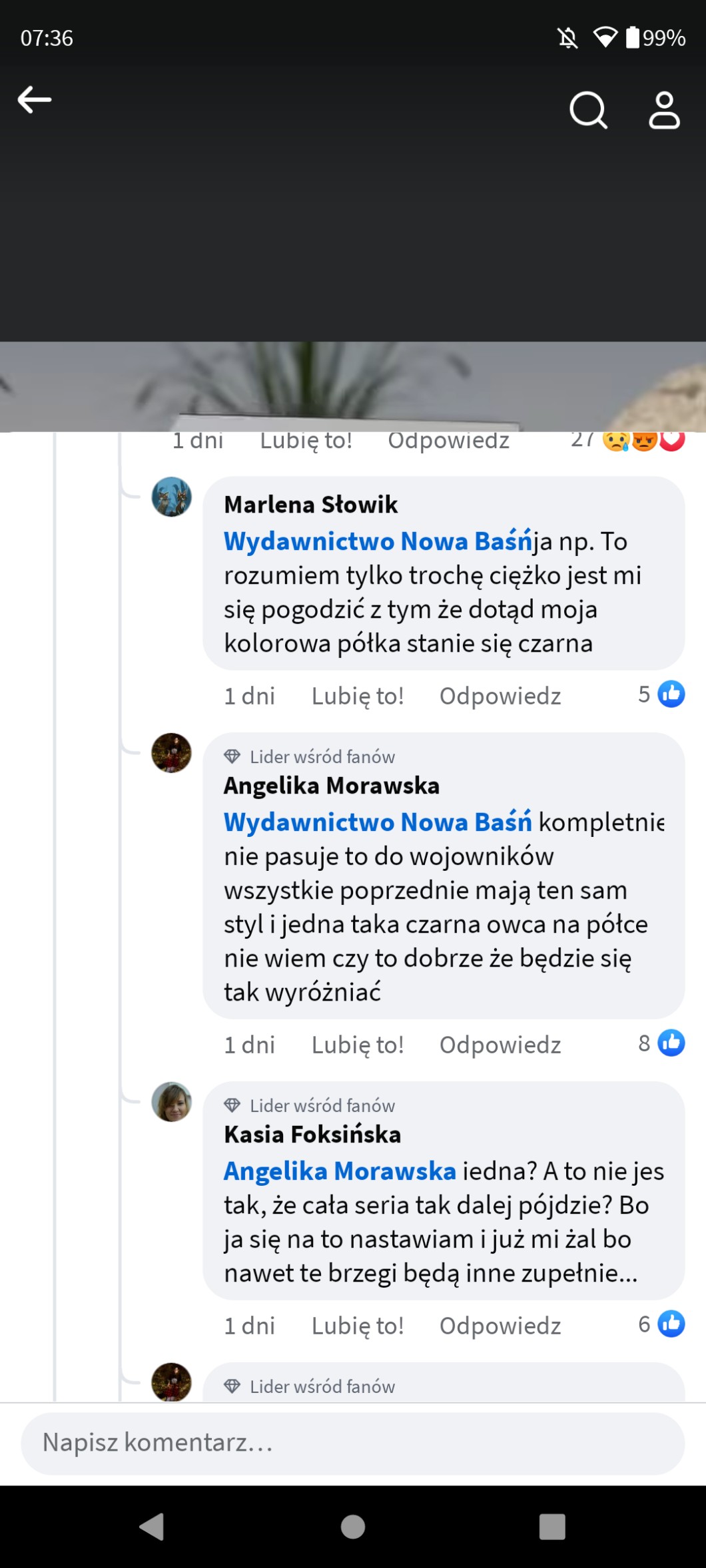Open Marlena Słowik's profile picture
This screenshot has width=706, height=1568.
point(172,497)
